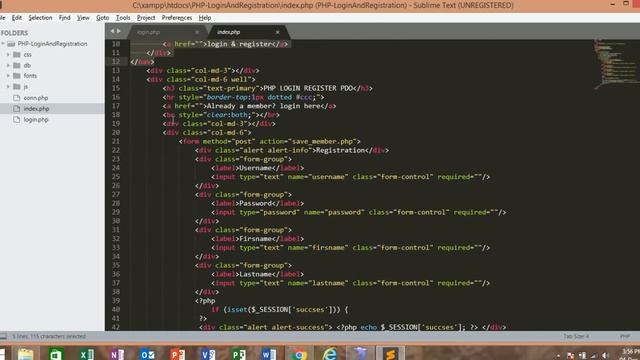Open Word from the taskbar
Viewport: 640px width, 360px height.
tap(269, 354)
